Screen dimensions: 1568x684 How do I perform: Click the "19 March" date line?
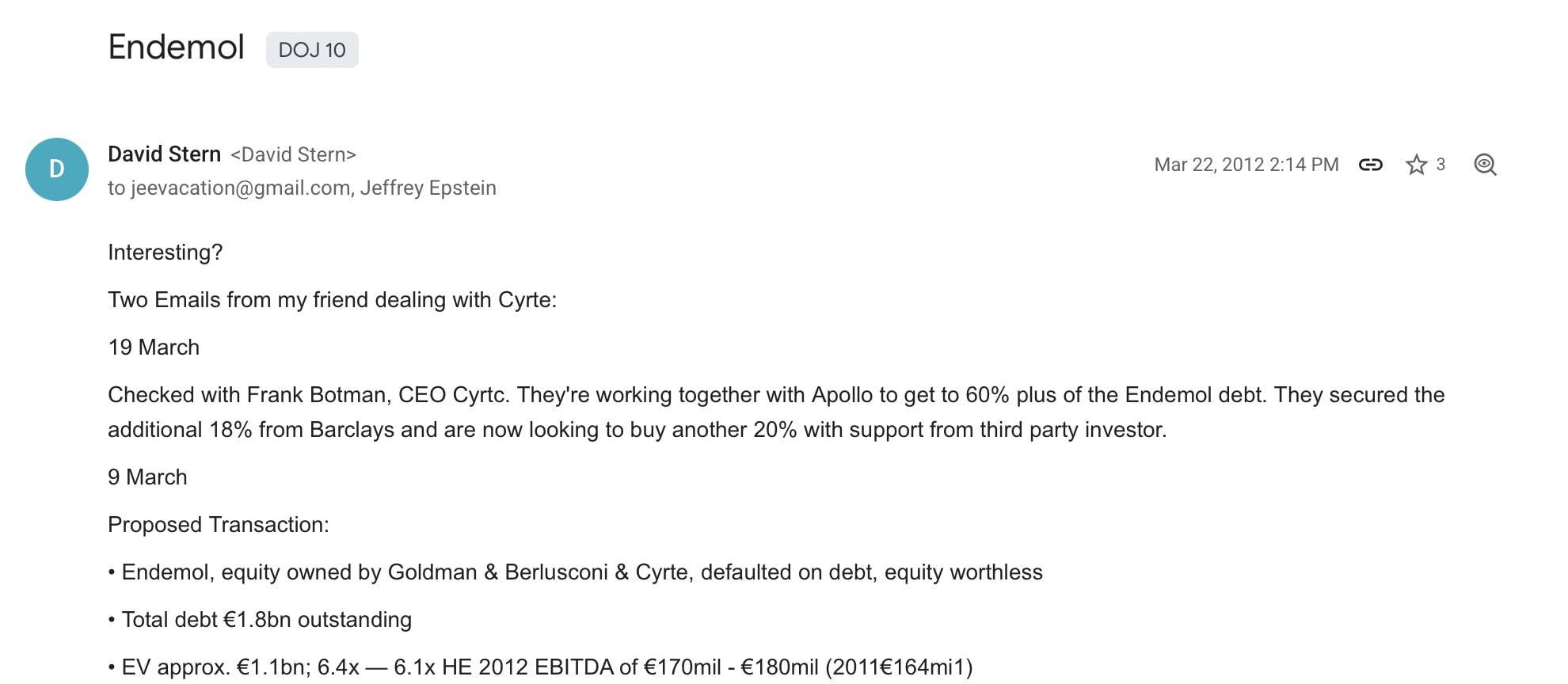pos(154,348)
